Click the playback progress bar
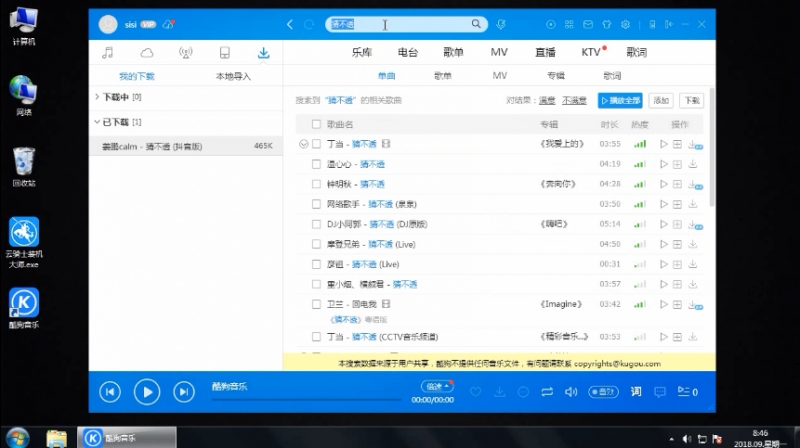The image size is (800, 448). (x=306, y=399)
